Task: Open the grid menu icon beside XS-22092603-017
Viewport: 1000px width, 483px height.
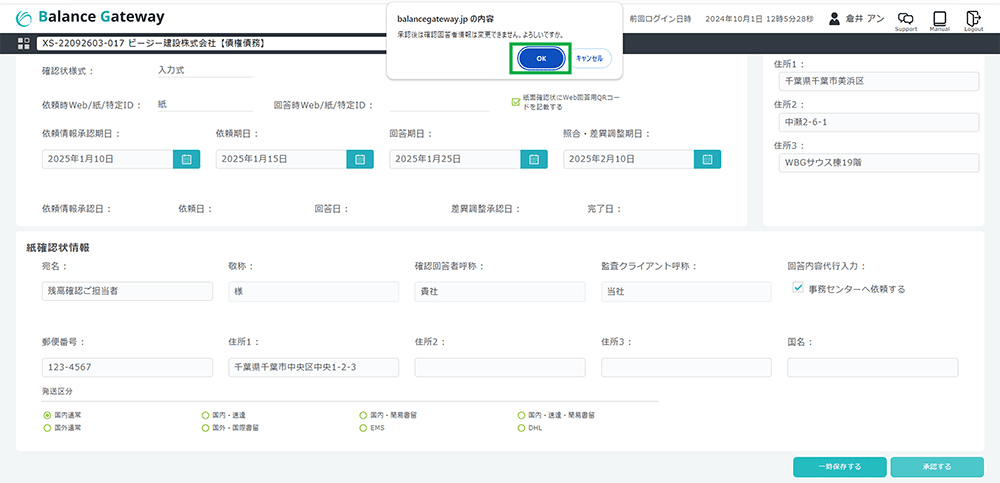Action: pyautogui.click(x=24, y=44)
